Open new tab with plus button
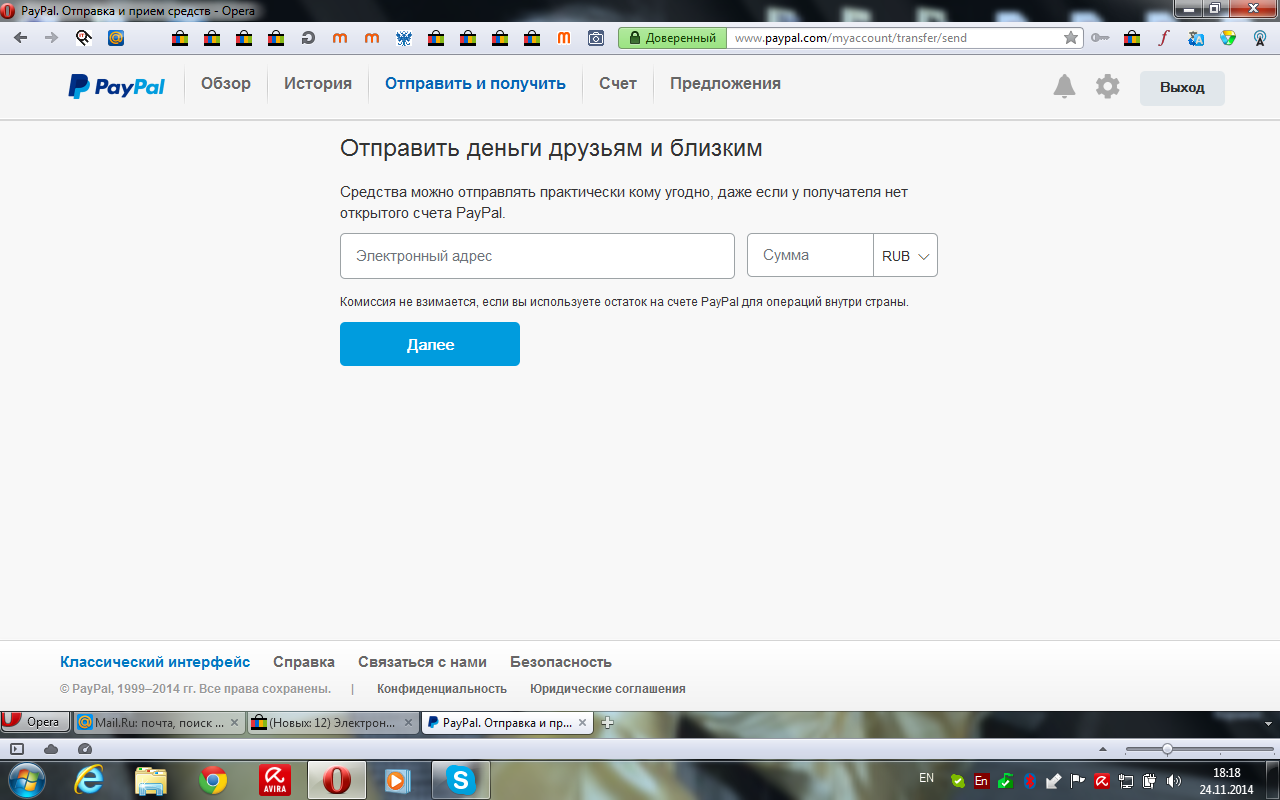The width and height of the screenshot is (1280, 800). click(607, 722)
